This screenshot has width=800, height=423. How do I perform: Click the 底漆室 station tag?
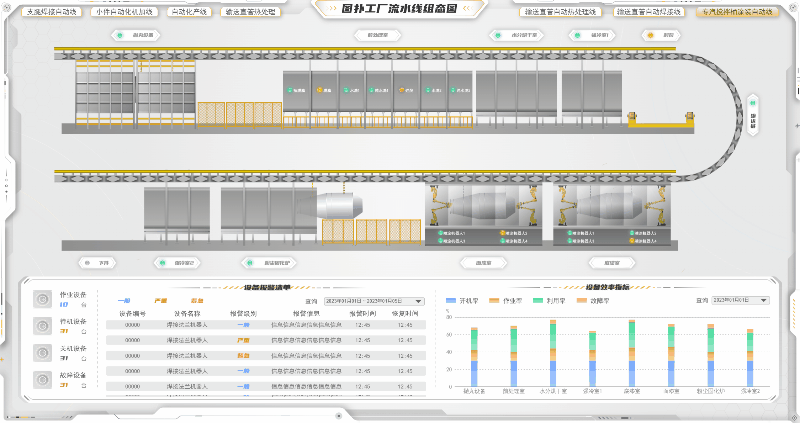pyautogui.click(x=612, y=263)
